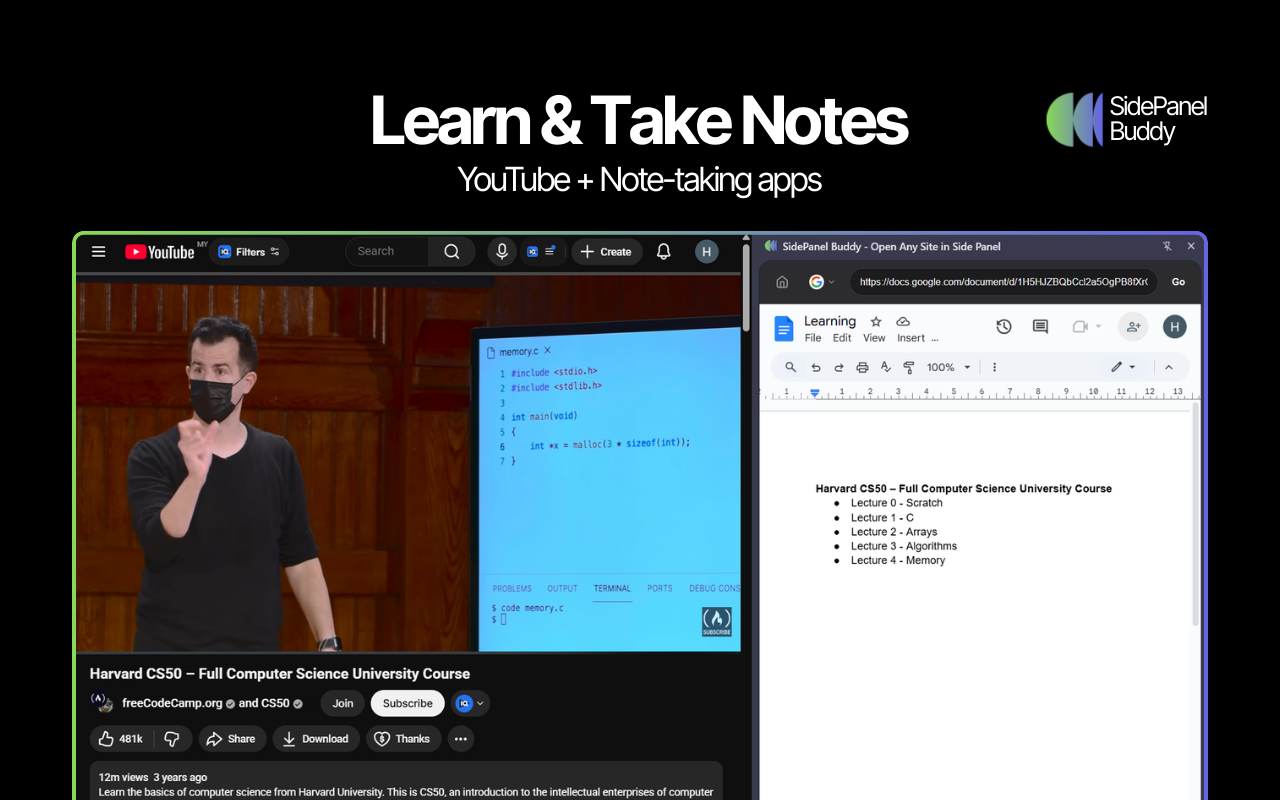Viewport: 1280px width, 800px height.
Task: Search the Docs menus magnifier
Action: point(791,367)
